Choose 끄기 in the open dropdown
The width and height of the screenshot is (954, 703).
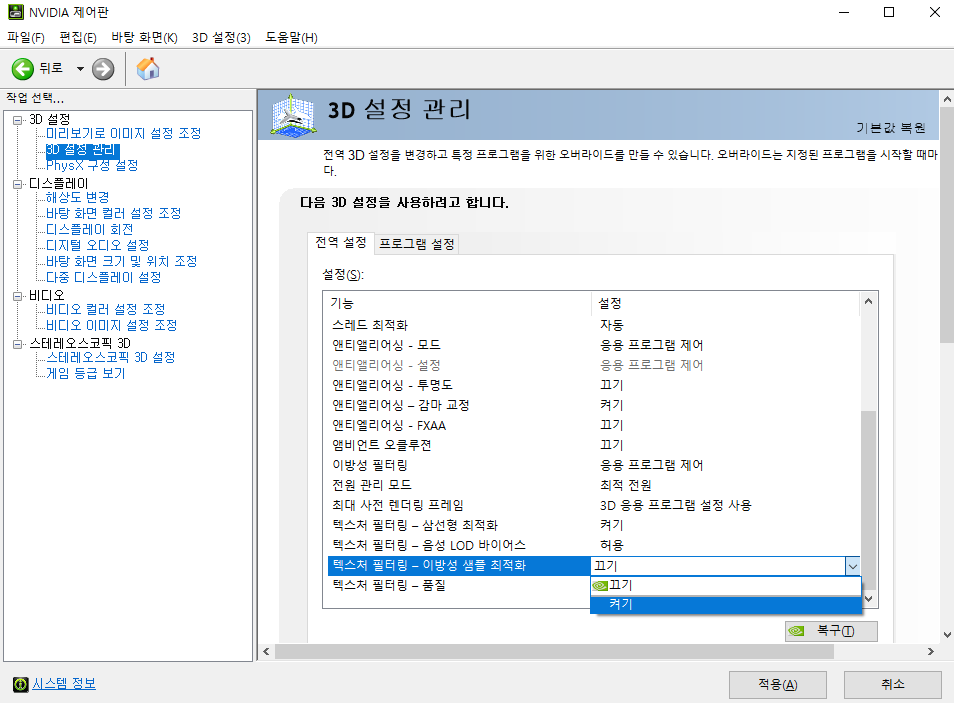pos(726,586)
